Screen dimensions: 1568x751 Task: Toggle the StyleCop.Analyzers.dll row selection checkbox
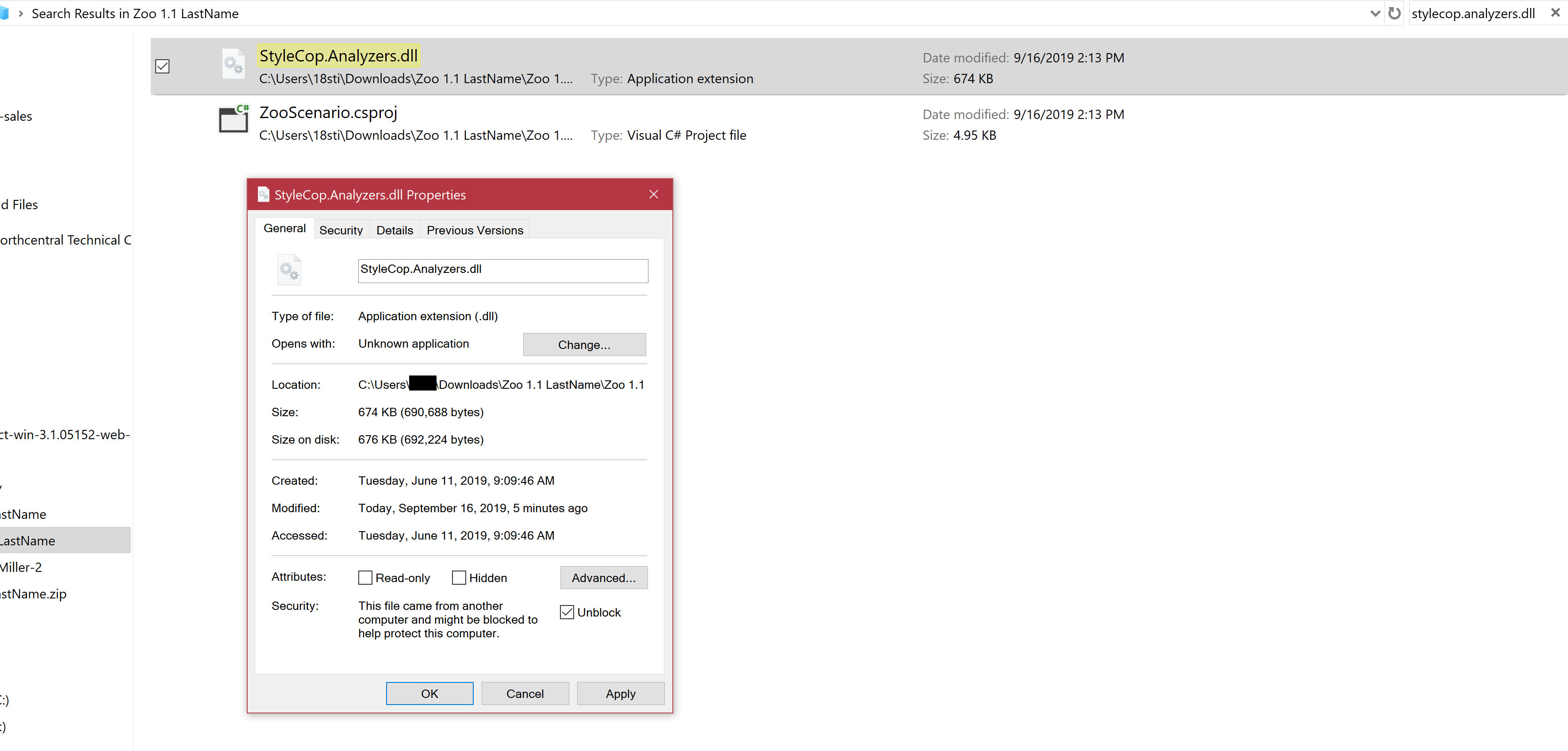click(x=162, y=66)
